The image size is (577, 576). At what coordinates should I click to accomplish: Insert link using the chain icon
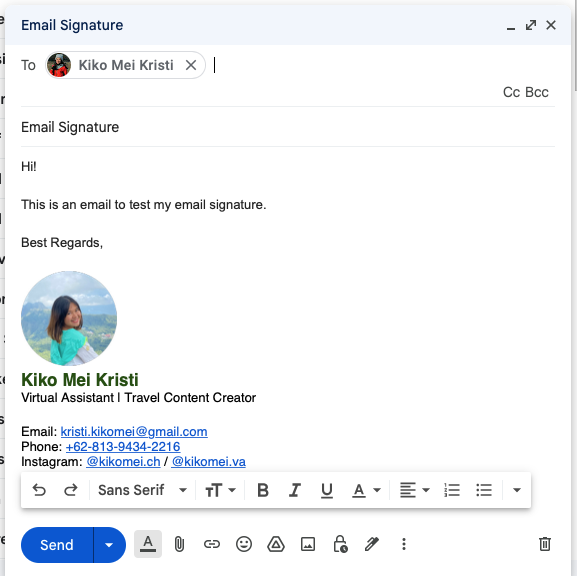pyautogui.click(x=212, y=544)
